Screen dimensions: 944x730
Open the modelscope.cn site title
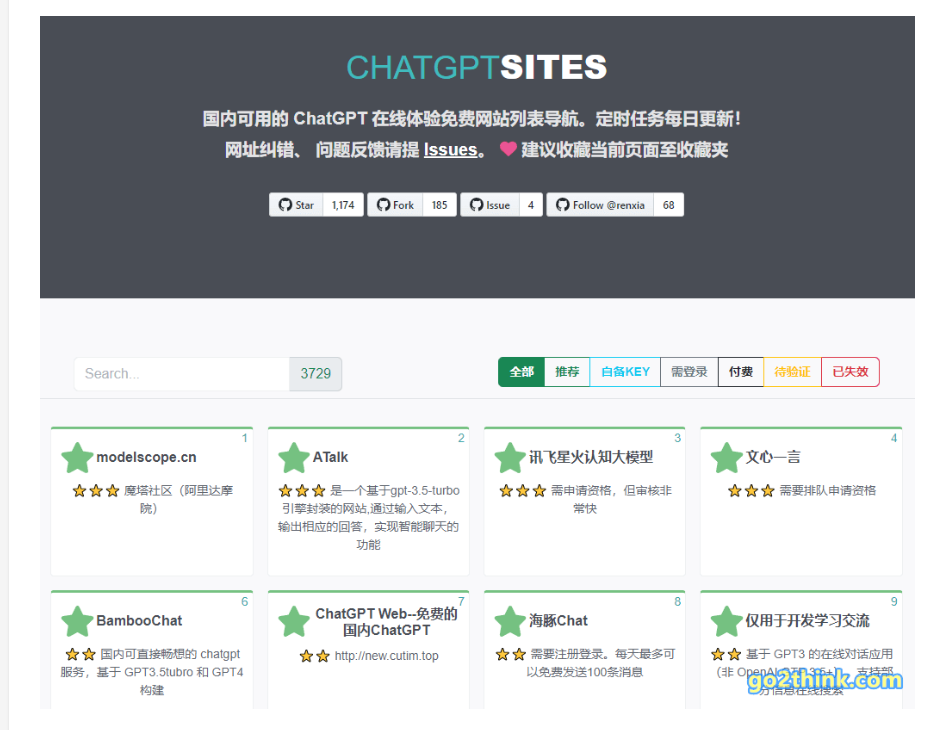tap(146, 457)
